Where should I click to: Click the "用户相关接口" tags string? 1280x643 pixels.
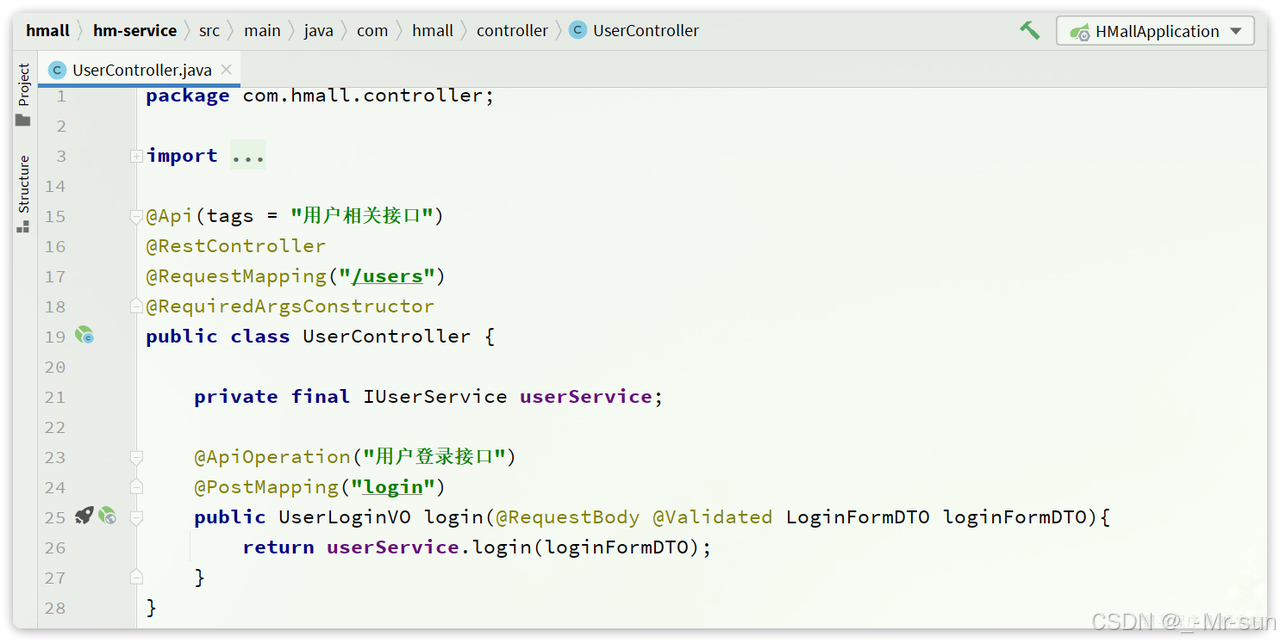click(x=362, y=216)
